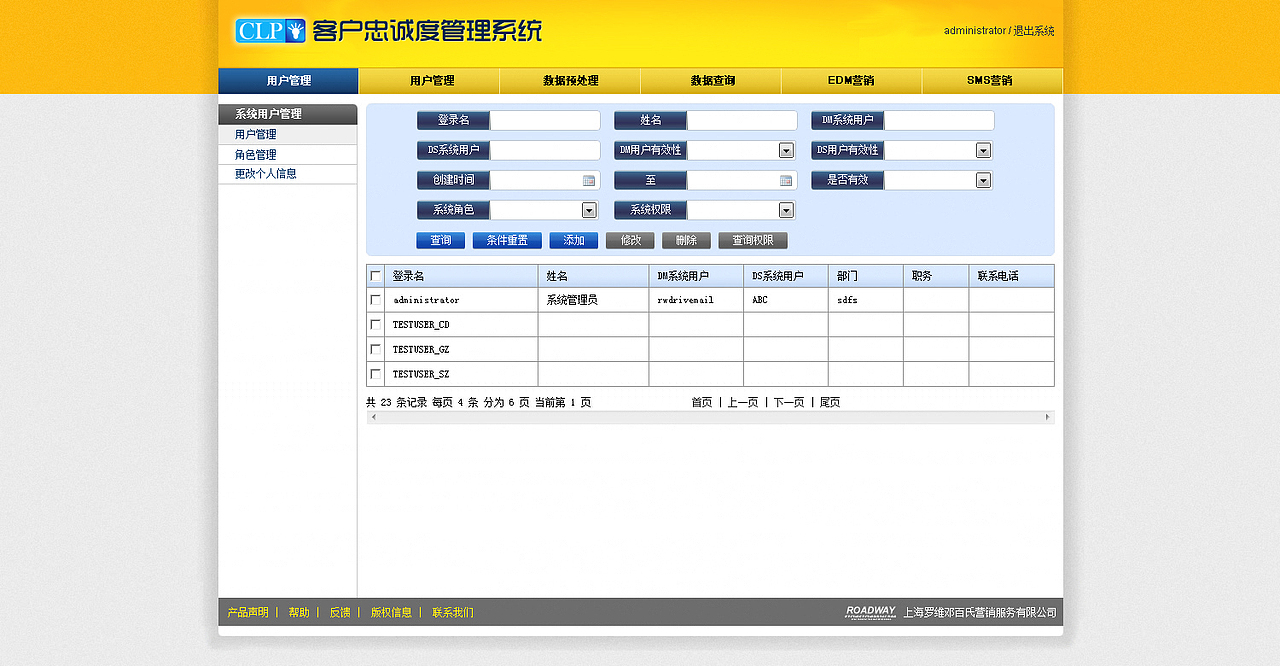1280x666 pixels.
Task: Click the CLP logo icon
Action: point(270,31)
